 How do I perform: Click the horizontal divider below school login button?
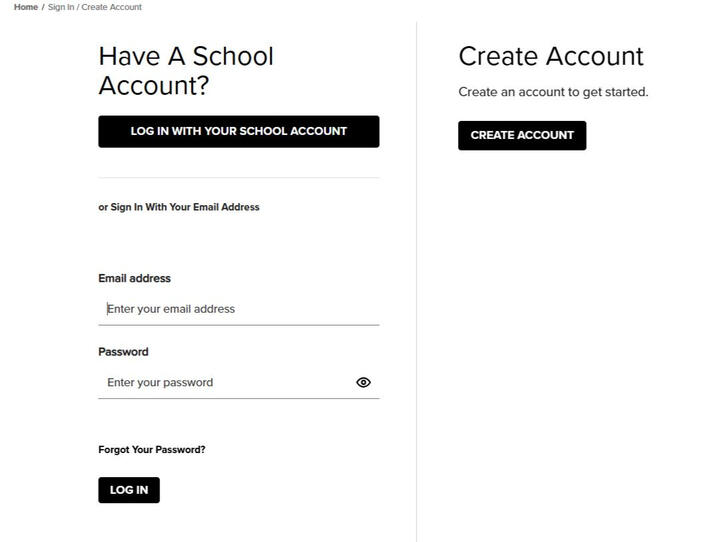pyautogui.click(x=238, y=177)
